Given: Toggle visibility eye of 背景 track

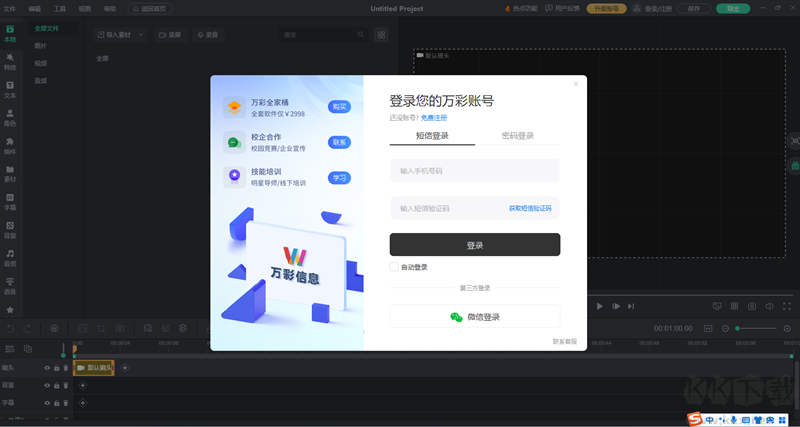Looking at the screenshot, I should 47,385.
